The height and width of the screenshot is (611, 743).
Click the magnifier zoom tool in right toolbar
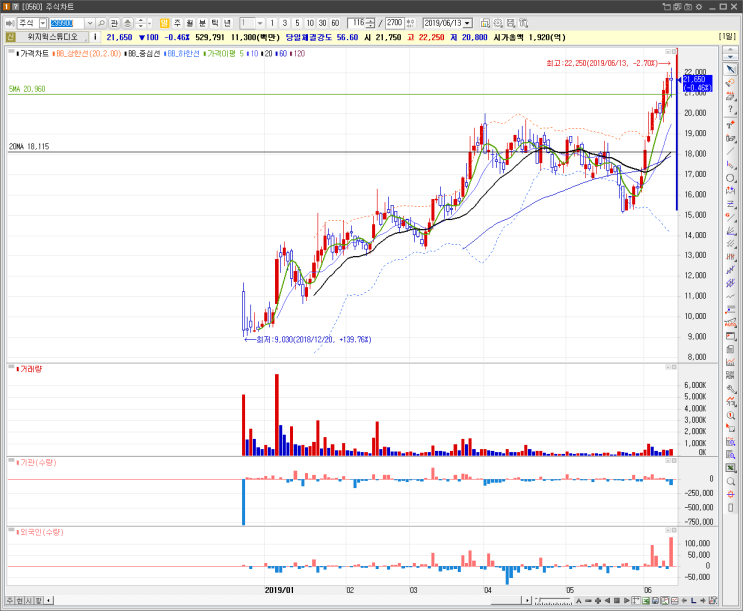pyautogui.click(x=730, y=481)
